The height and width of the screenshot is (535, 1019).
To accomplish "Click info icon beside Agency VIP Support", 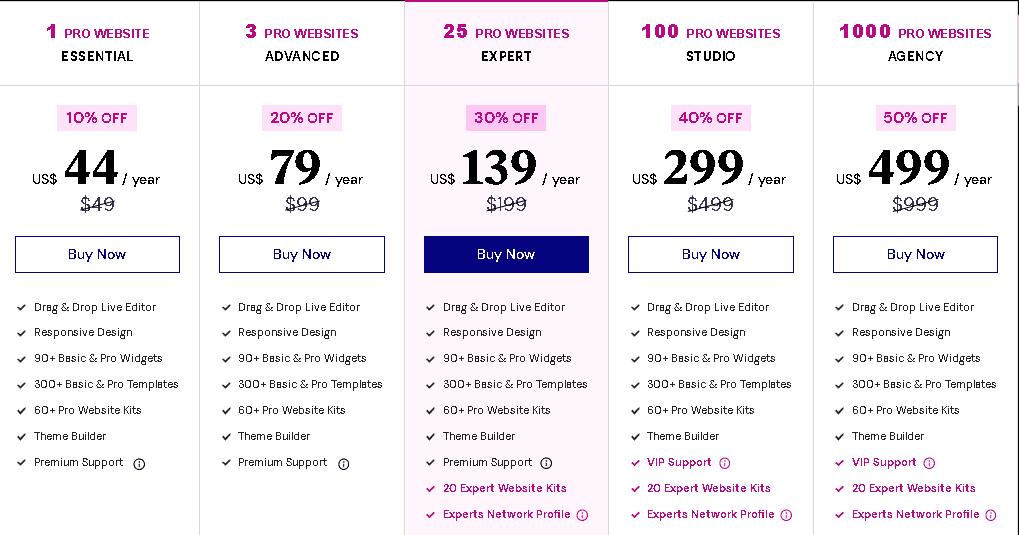I will [x=929, y=463].
